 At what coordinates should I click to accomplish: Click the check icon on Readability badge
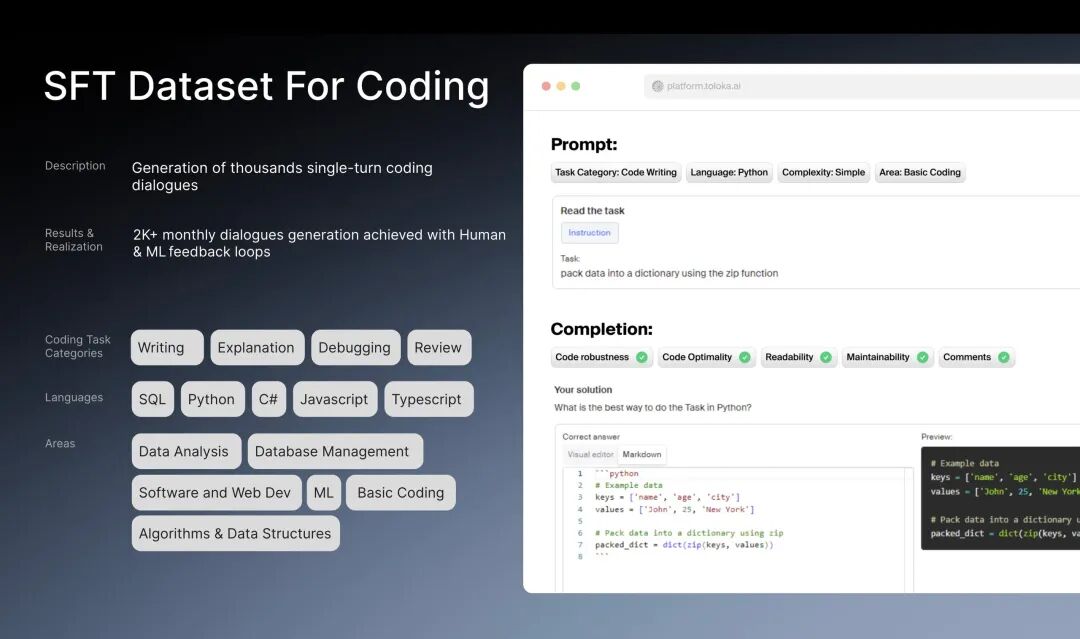[825, 357]
